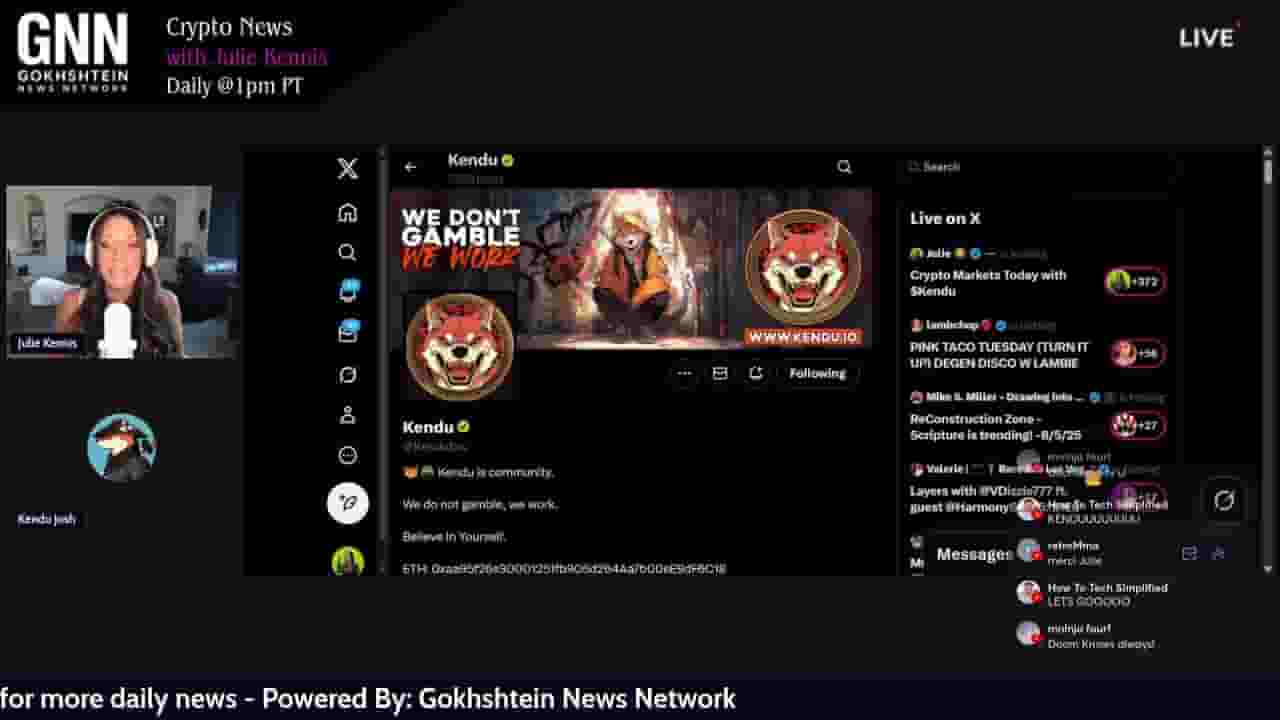Expand Messages drawer with the arrows icon
The image size is (1280, 720).
(x=1218, y=553)
